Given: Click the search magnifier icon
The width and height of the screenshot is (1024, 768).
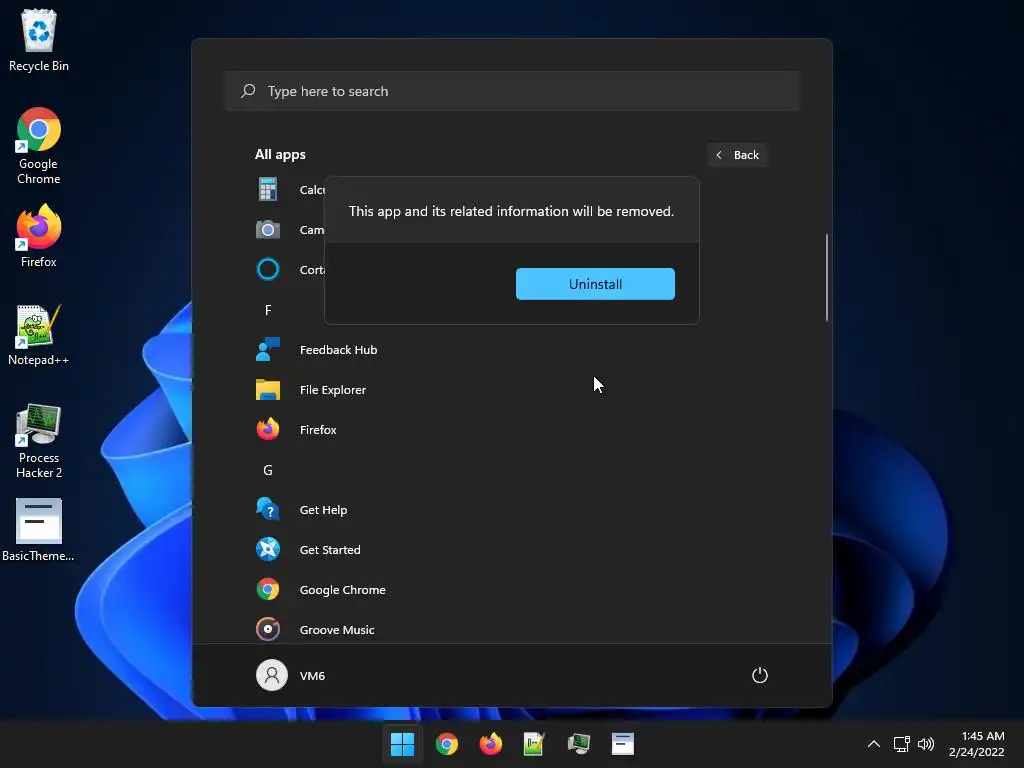Looking at the screenshot, I should (248, 91).
